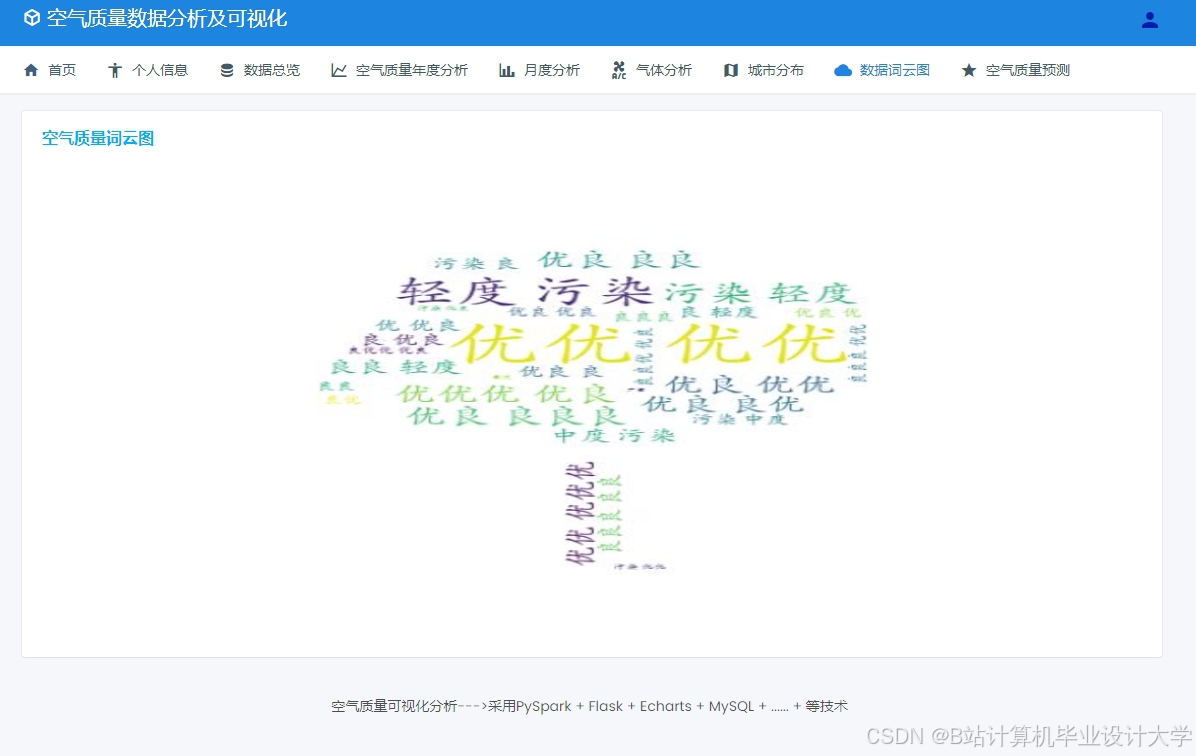Click the 空气质量词云图 heading link
The width and height of the screenshot is (1196, 756).
(x=97, y=138)
